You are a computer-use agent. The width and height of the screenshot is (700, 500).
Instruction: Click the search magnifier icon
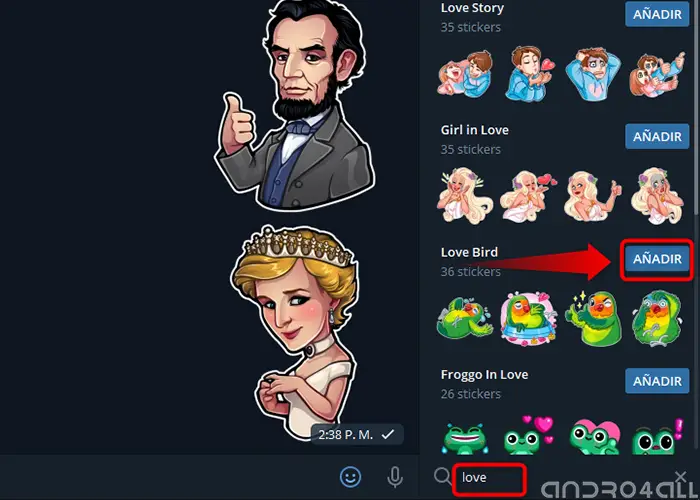(x=442, y=476)
